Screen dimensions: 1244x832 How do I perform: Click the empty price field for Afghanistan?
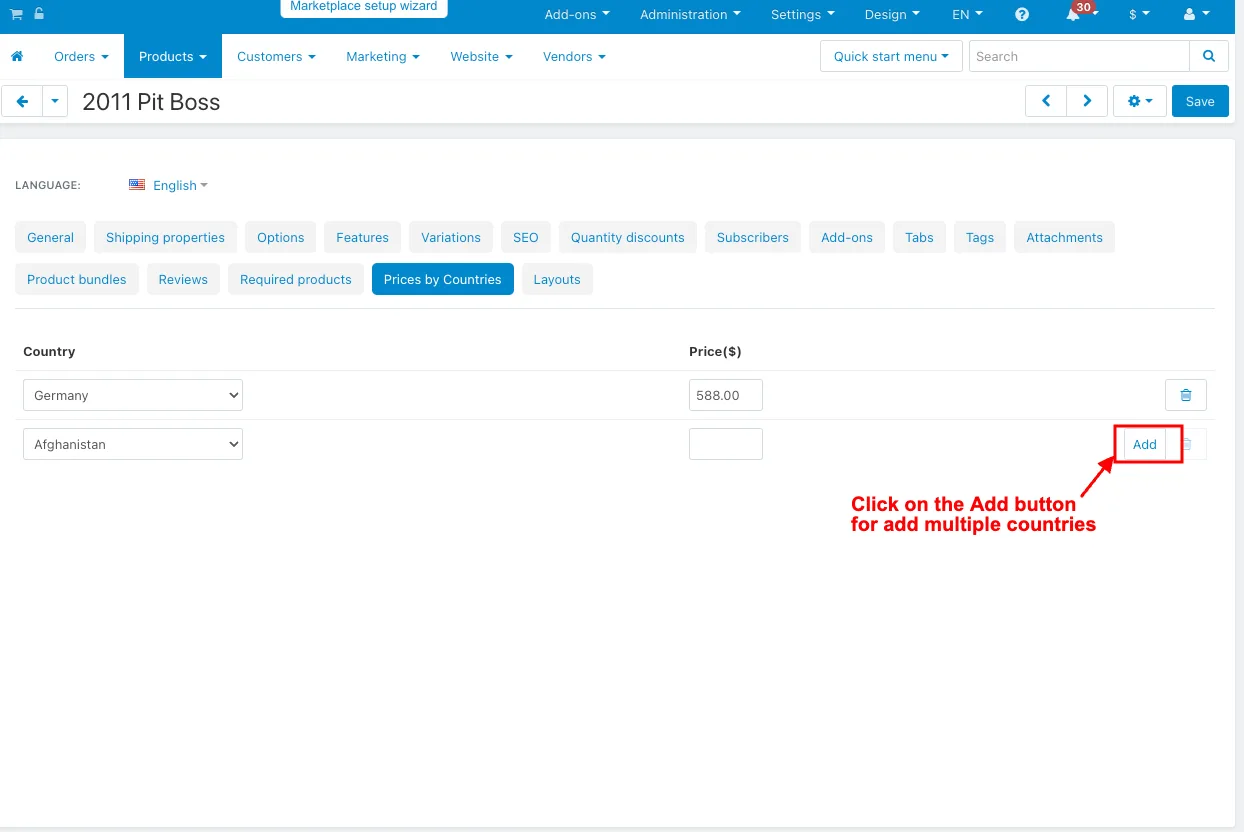pyautogui.click(x=726, y=444)
